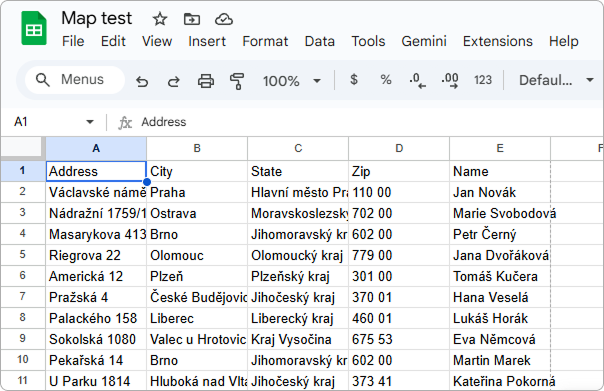Select row 1 header

23,171
